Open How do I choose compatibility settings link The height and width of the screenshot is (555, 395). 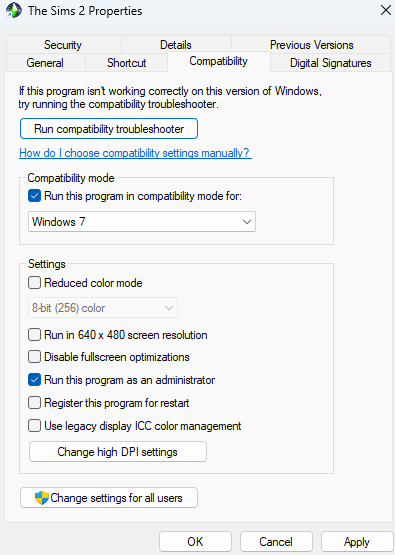pos(135,153)
